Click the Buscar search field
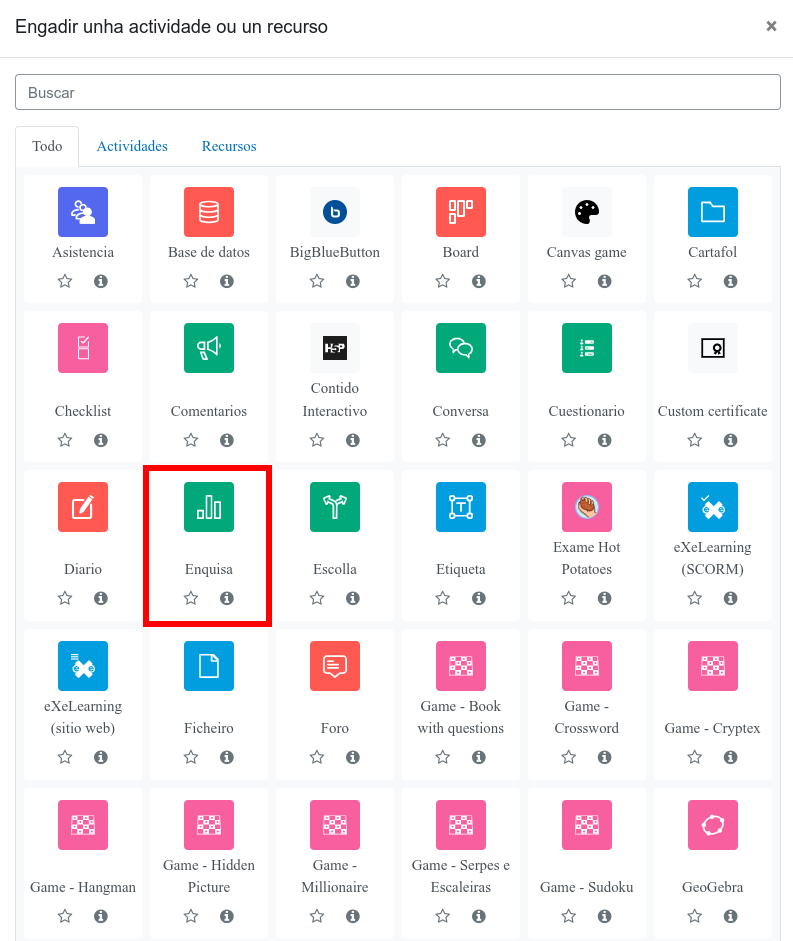The height and width of the screenshot is (941, 793). (x=397, y=92)
